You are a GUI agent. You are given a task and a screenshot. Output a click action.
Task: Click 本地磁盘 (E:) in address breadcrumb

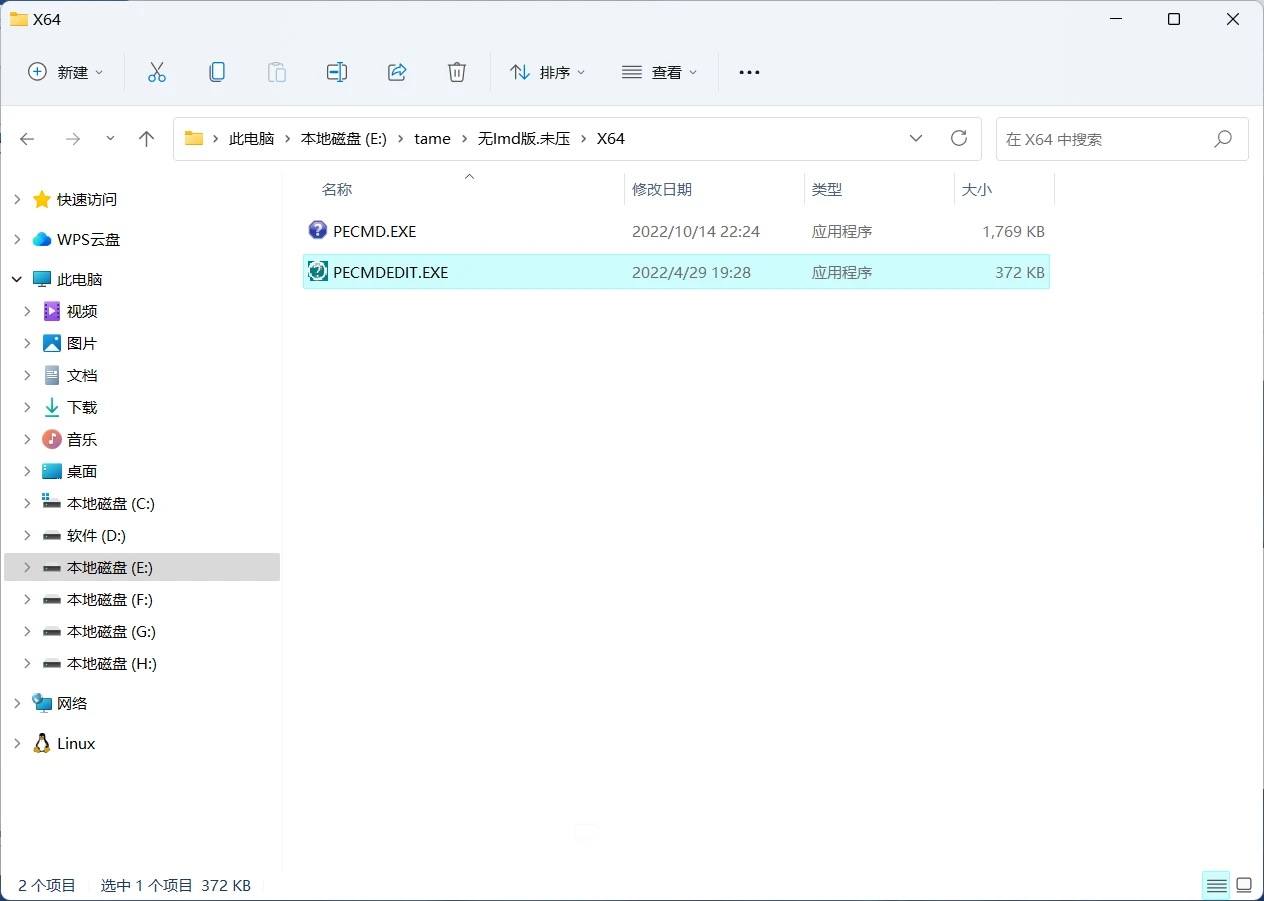tap(344, 139)
